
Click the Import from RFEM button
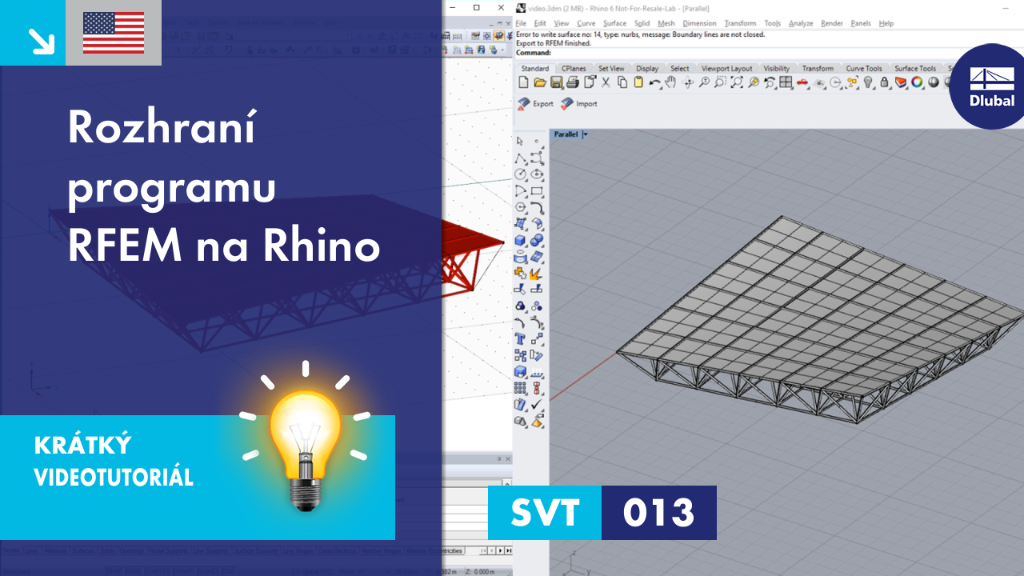coord(579,104)
